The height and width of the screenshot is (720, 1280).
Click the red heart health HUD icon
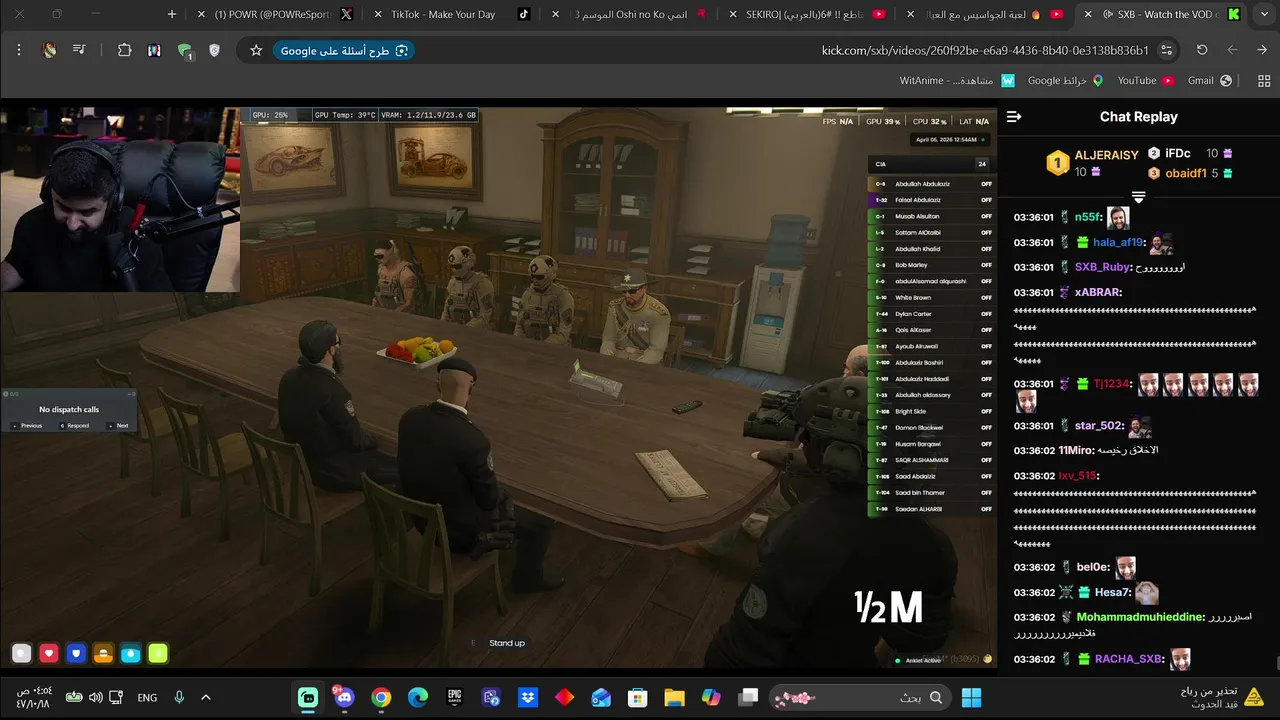click(49, 654)
